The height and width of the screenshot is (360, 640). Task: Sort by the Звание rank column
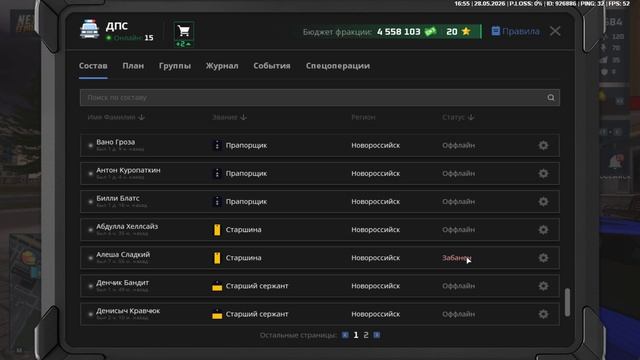(x=229, y=117)
